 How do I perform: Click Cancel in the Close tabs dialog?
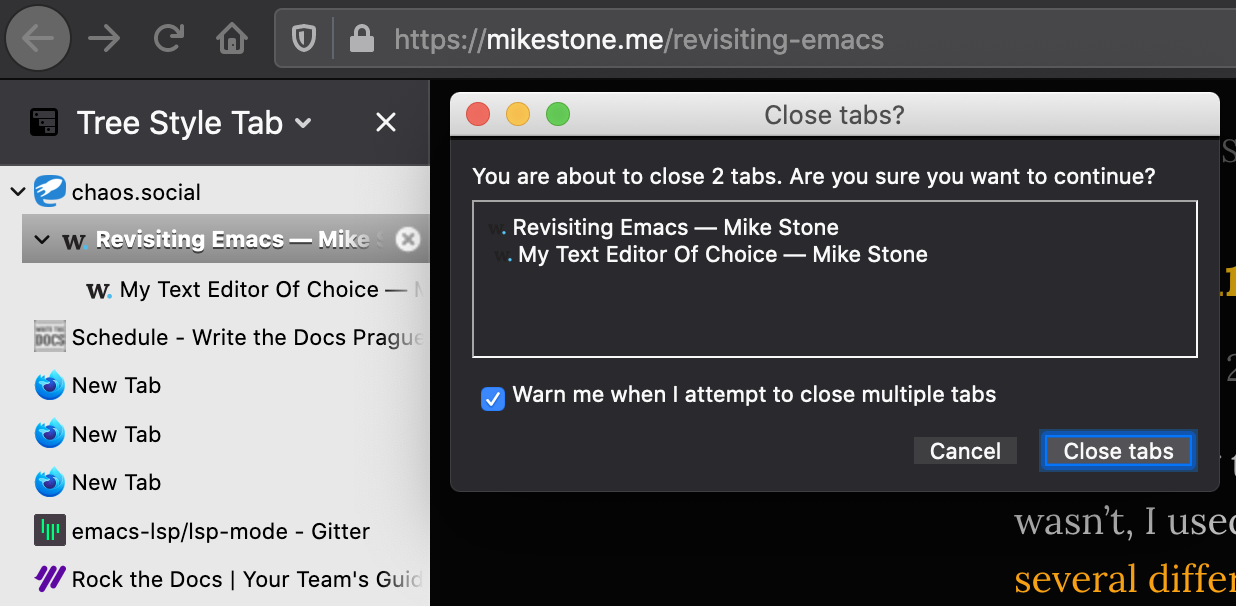coord(965,451)
